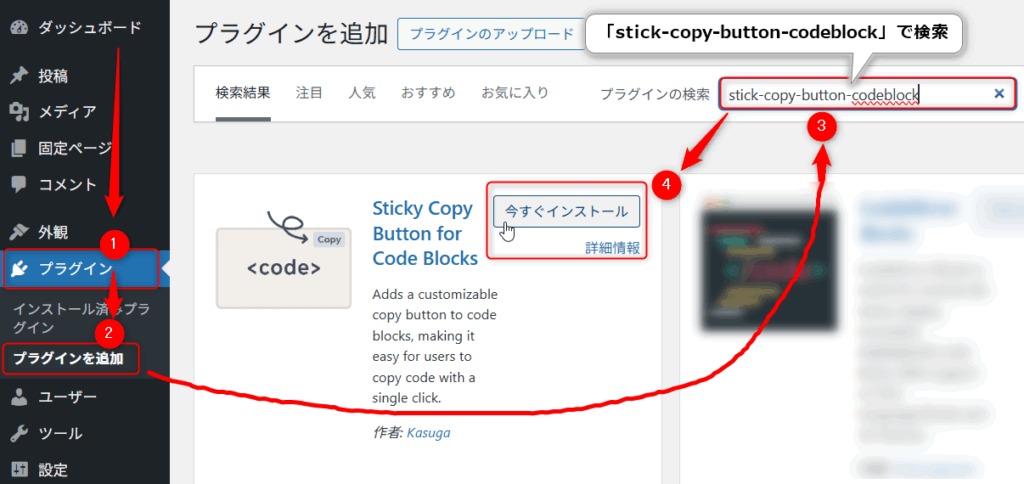This screenshot has height=484, width=1024.
Task: Open author link Kasuga
Action: click(428, 432)
